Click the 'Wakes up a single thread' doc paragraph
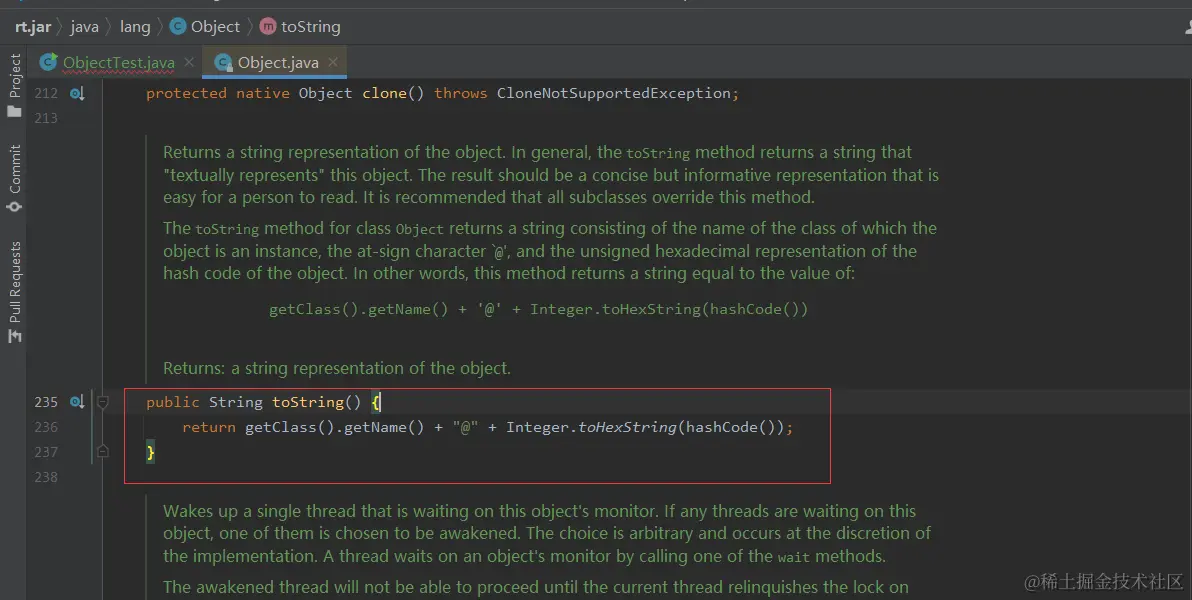The height and width of the screenshot is (600, 1192). (547, 534)
